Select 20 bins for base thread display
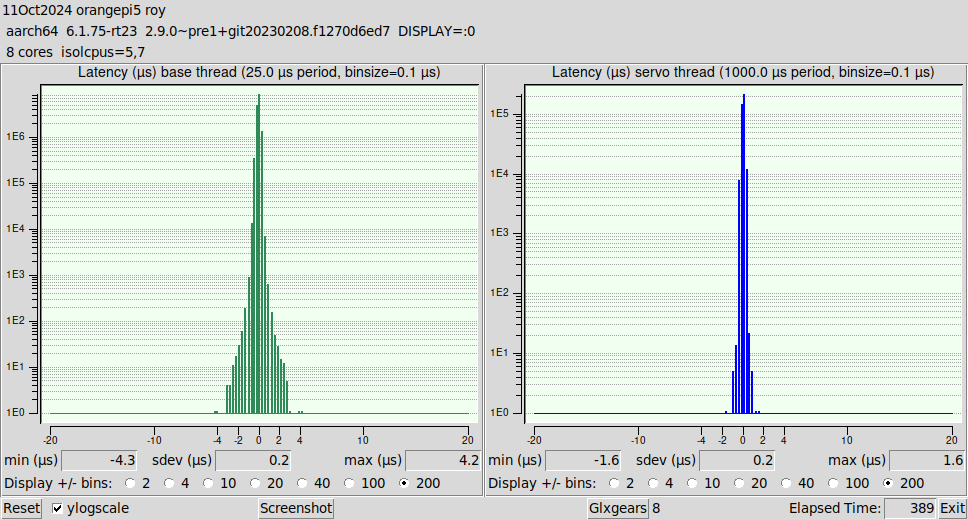This screenshot has width=968, height=520. pyautogui.click(x=255, y=483)
